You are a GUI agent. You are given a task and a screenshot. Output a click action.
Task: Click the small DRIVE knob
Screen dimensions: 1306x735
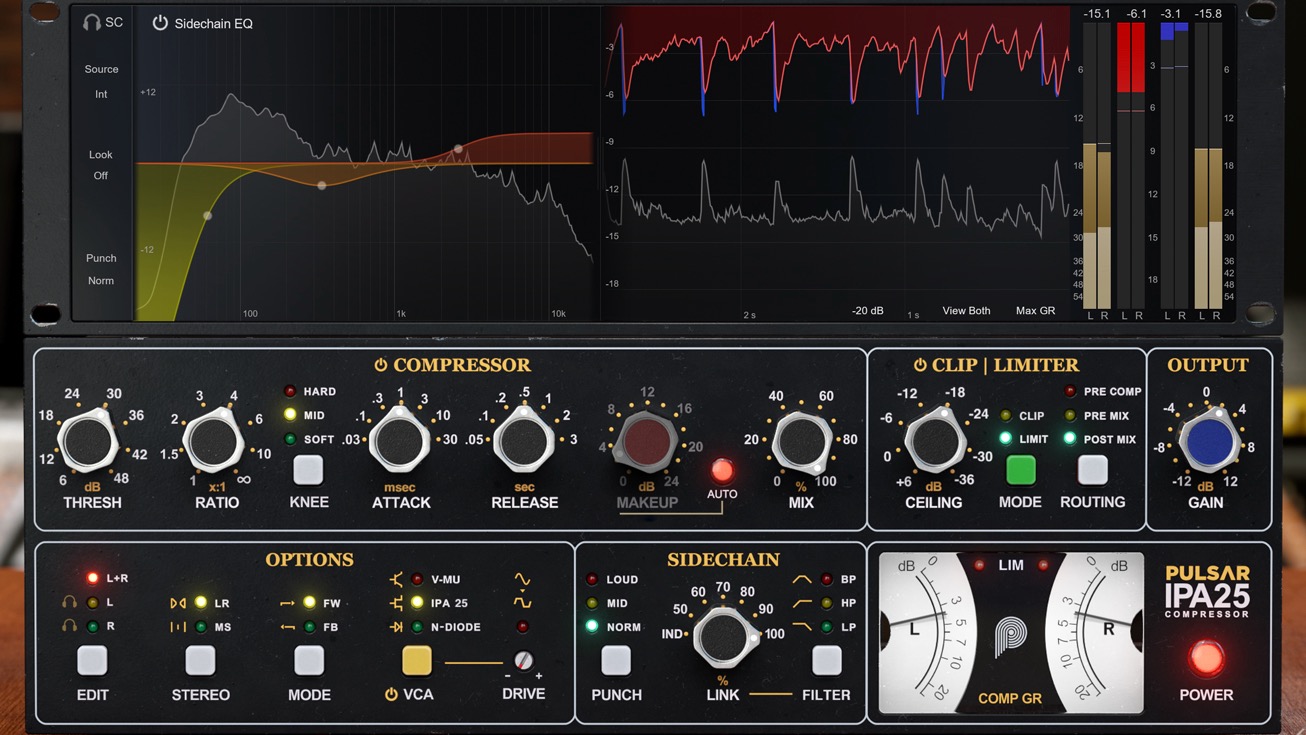click(523, 661)
